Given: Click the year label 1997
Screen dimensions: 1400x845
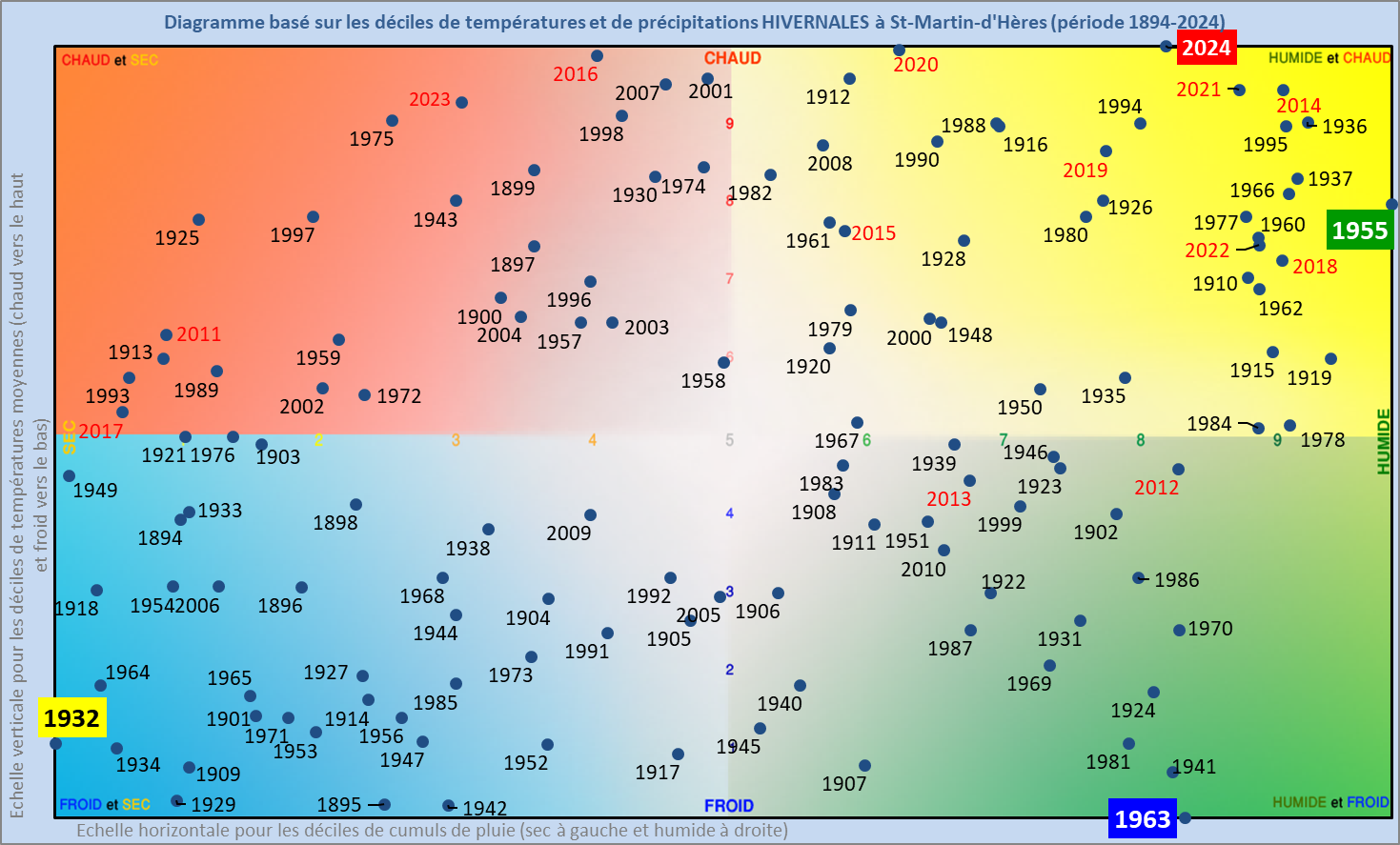Looking at the screenshot, I should pos(293,235).
